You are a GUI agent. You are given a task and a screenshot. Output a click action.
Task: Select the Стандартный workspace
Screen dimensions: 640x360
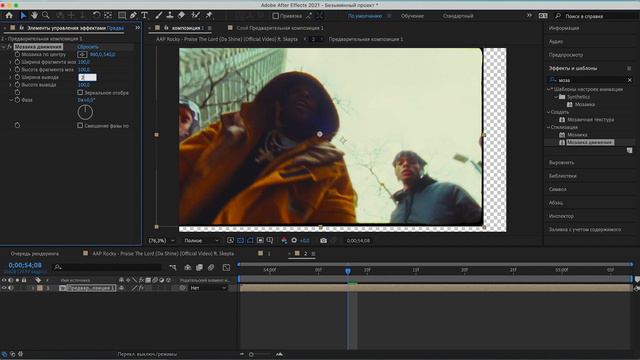[x=458, y=16]
